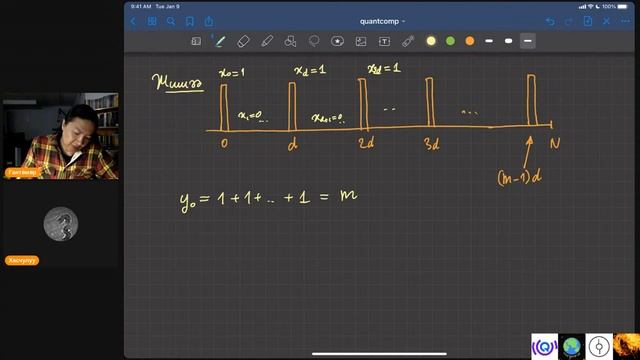Select the presenter's video tile
This screenshot has height=360, width=640.
pos(60,136)
